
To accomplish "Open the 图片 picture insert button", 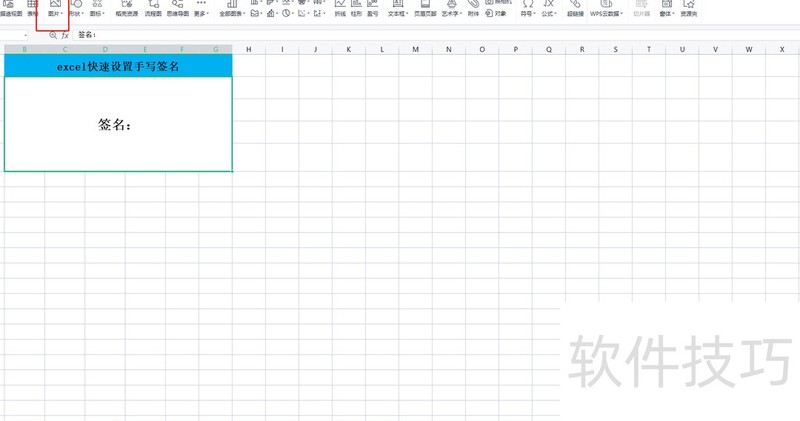I will pyautogui.click(x=55, y=9).
